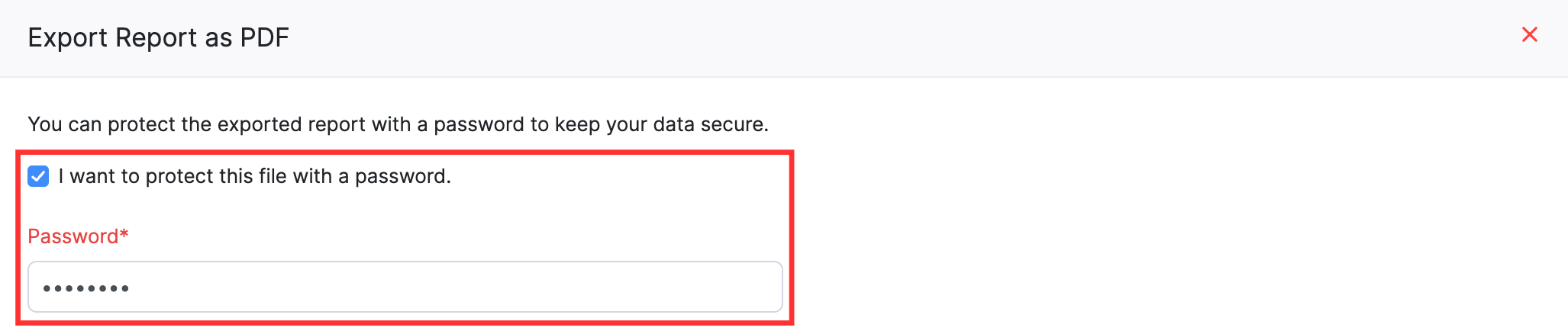
Task: Click the "I want to protect this file" label
Action: point(254,176)
